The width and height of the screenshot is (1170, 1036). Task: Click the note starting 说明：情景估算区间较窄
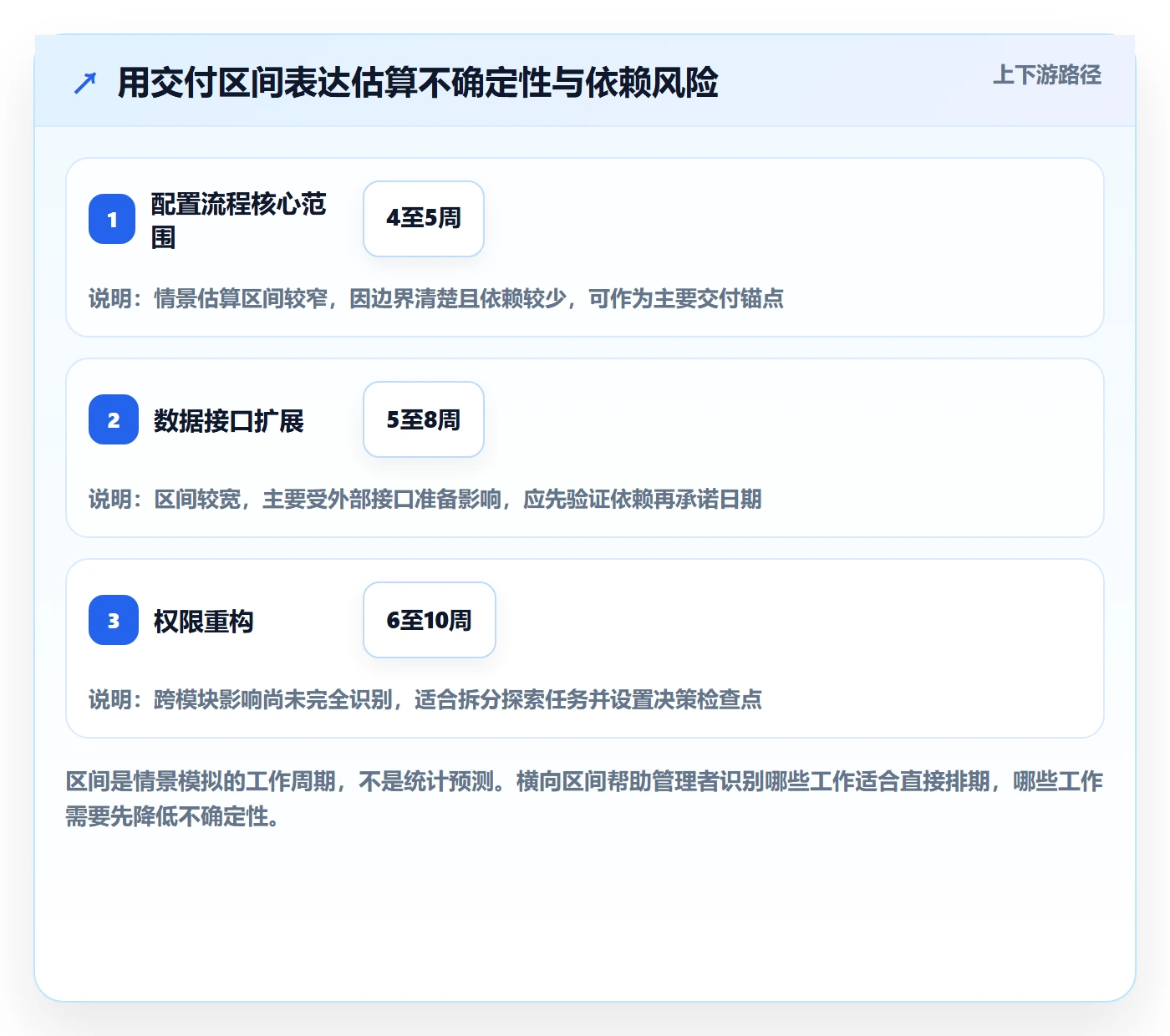click(436, 298)
